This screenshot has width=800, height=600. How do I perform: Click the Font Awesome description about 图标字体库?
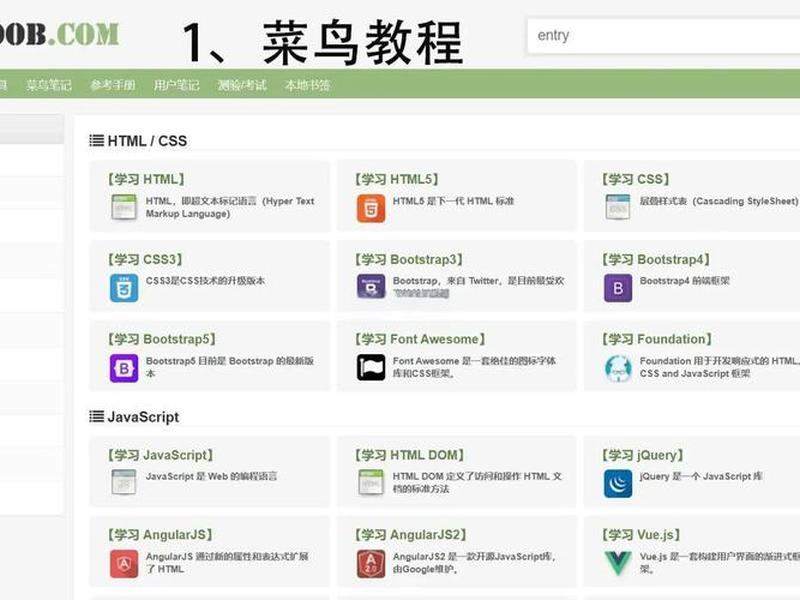474,367
